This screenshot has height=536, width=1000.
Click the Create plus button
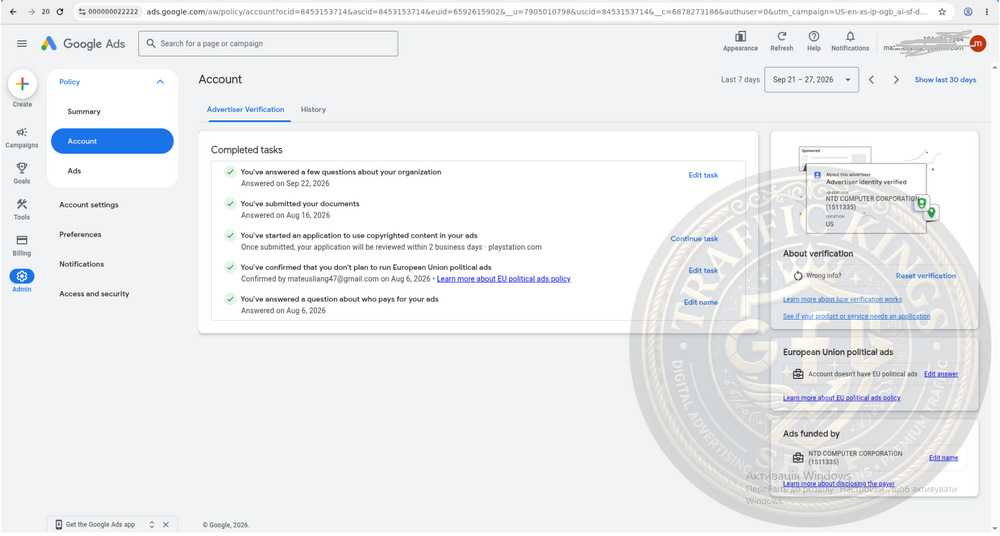pyautogui.click(x=22, y=84)
